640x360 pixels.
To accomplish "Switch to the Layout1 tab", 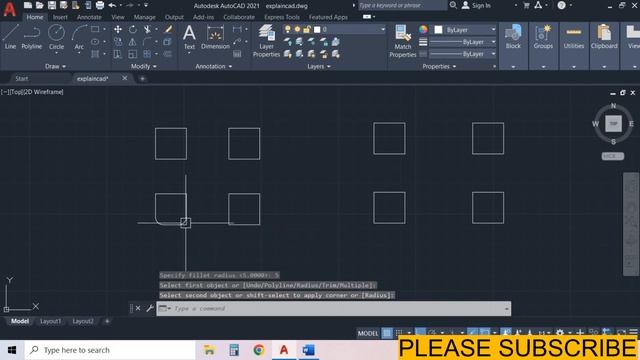I will click(50, 321).
